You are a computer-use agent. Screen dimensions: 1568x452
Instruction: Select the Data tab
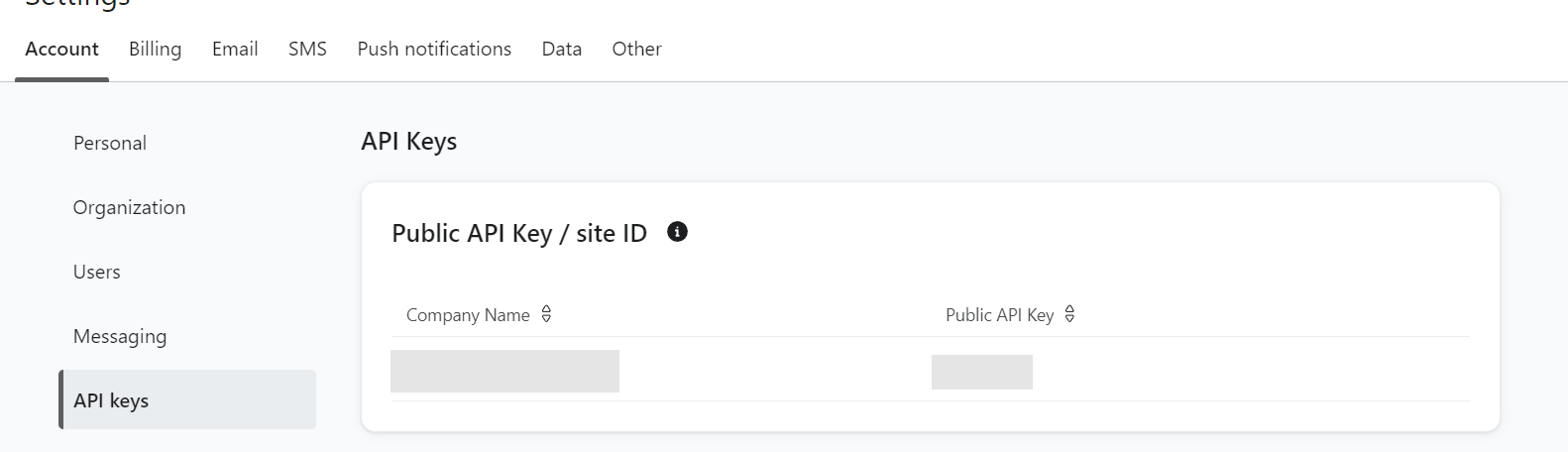coord(561,49)
